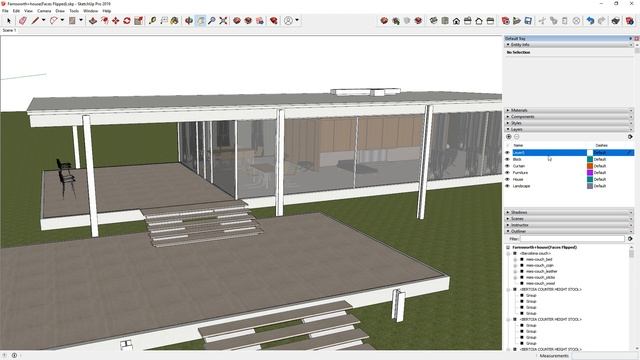Hide the House layer

(x=508, y=179)
